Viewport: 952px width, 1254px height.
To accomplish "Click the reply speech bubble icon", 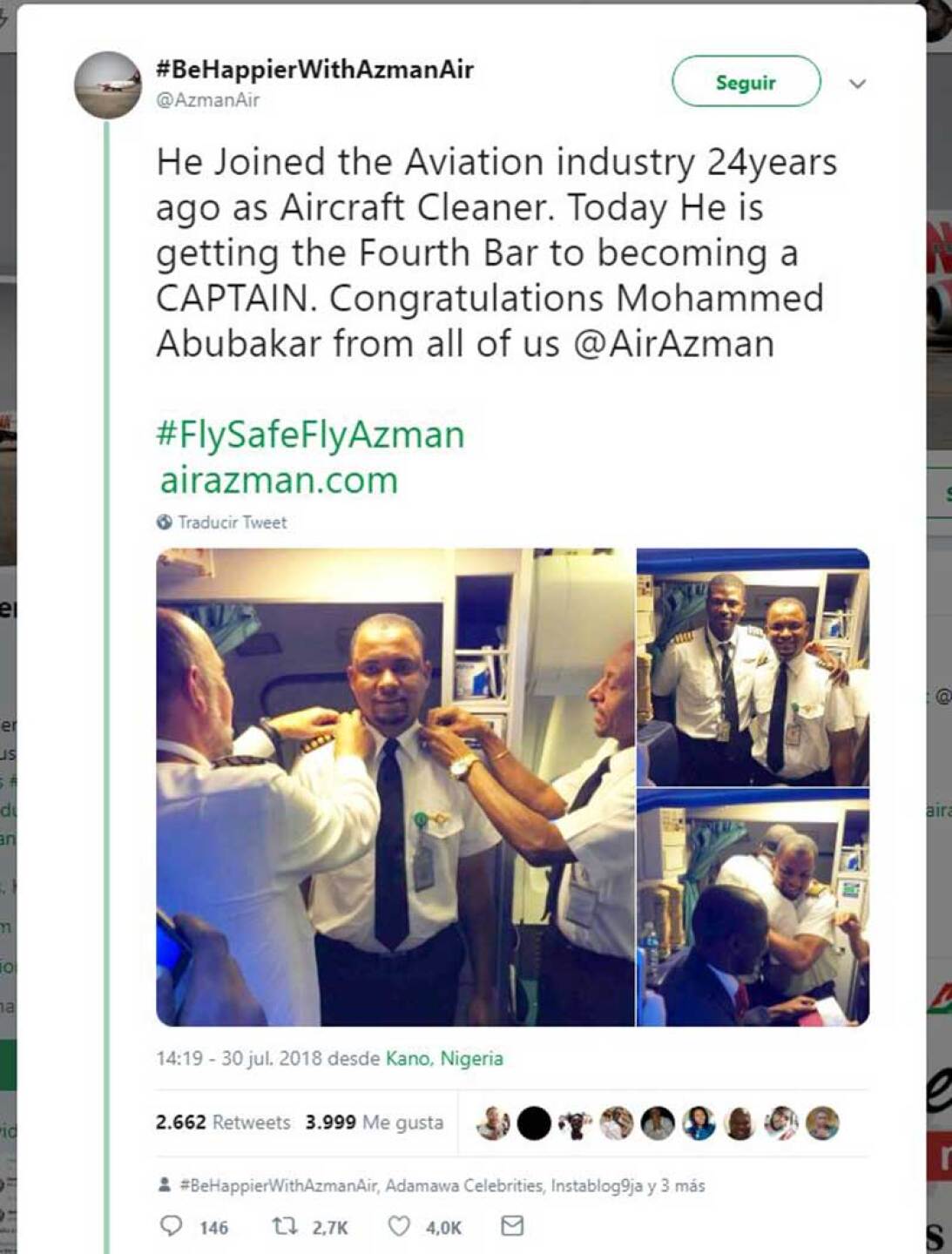I will tap(172, 1226).
